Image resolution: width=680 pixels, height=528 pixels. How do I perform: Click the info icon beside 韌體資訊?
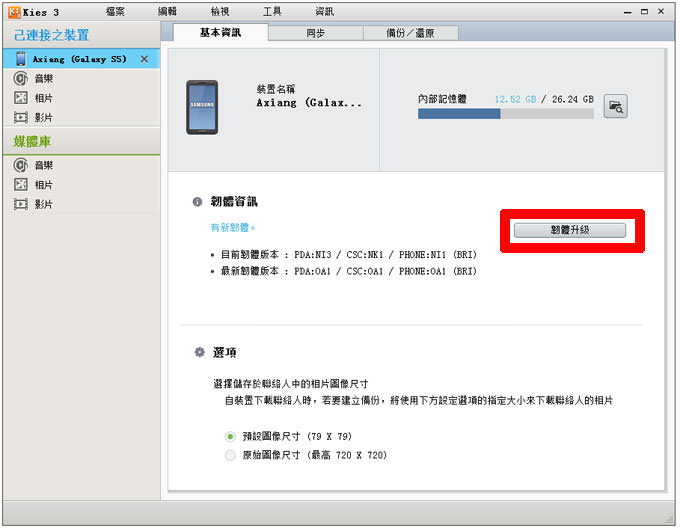pyautogui.click(x=197, y=202)
